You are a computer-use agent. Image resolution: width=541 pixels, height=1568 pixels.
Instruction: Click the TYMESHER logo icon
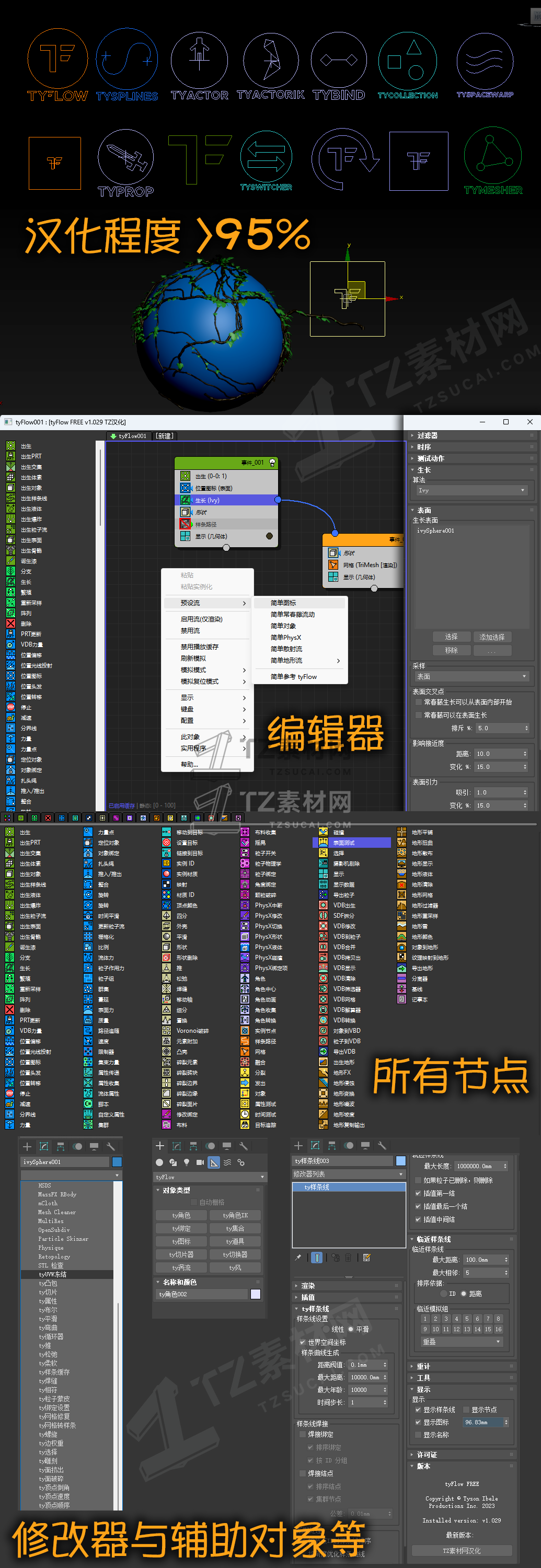coord(493,162)
